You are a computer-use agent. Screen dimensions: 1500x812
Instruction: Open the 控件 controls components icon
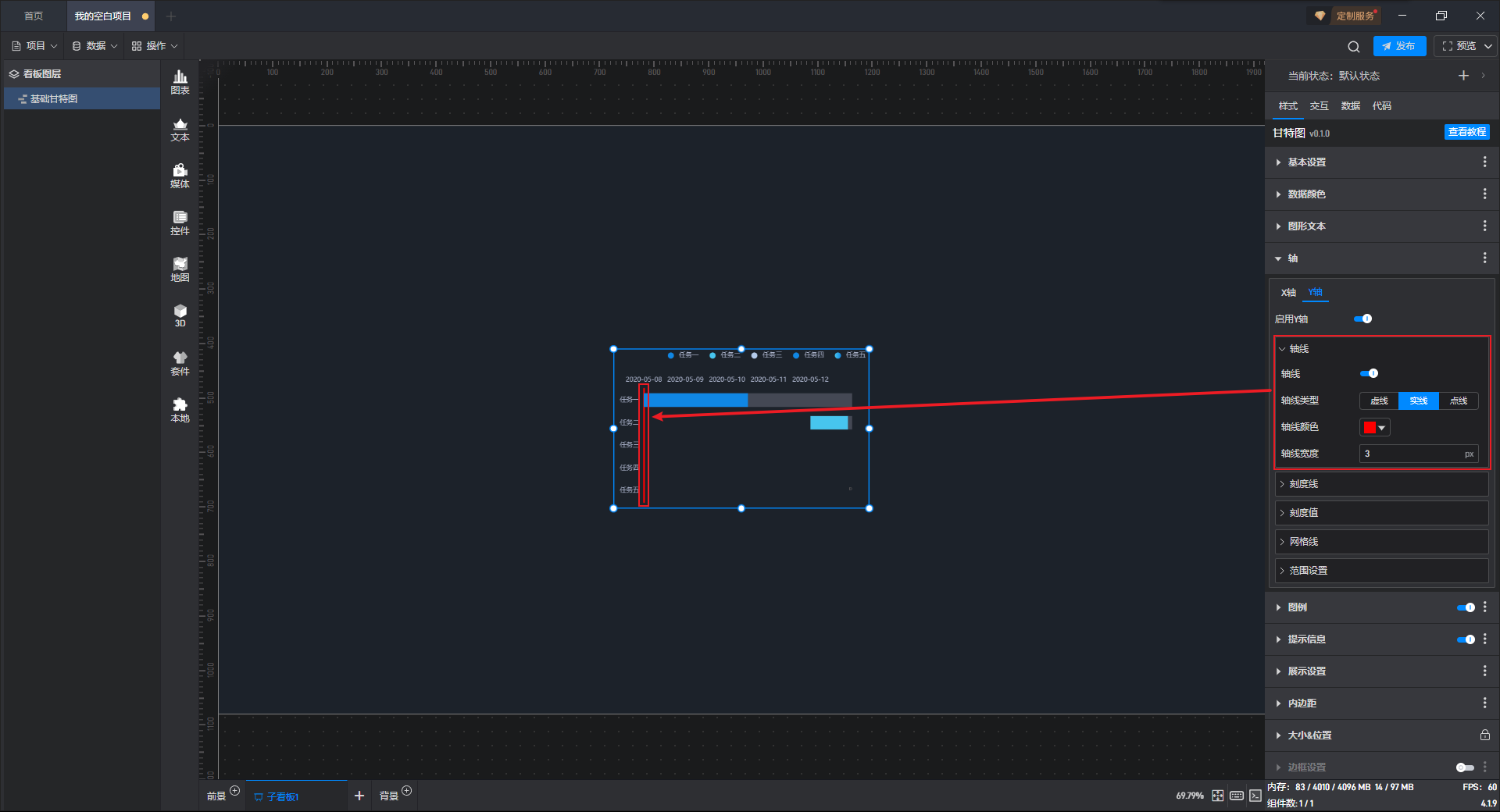click(x=180, y=223)
